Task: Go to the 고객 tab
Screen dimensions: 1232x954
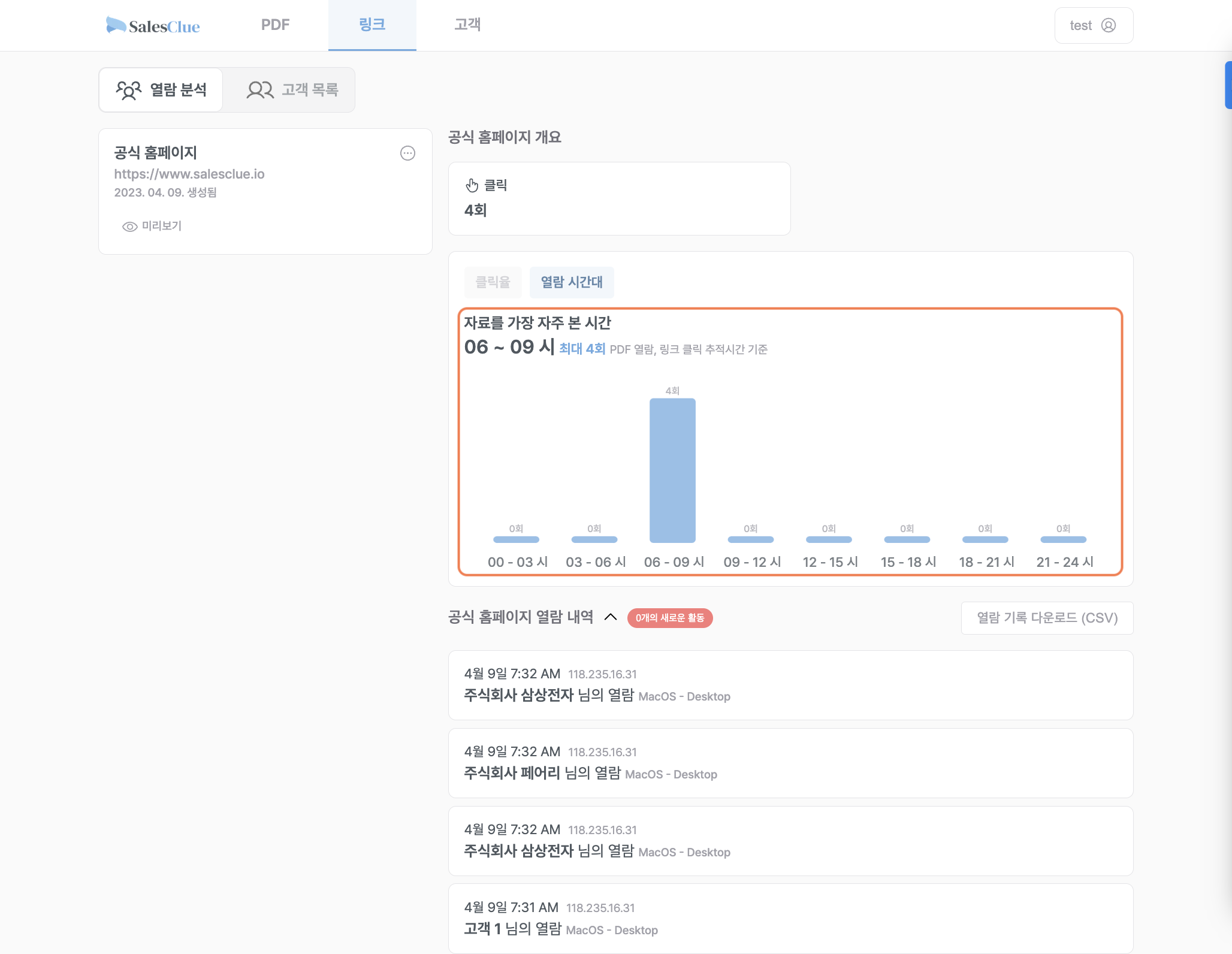Action: tap(467, 25)
